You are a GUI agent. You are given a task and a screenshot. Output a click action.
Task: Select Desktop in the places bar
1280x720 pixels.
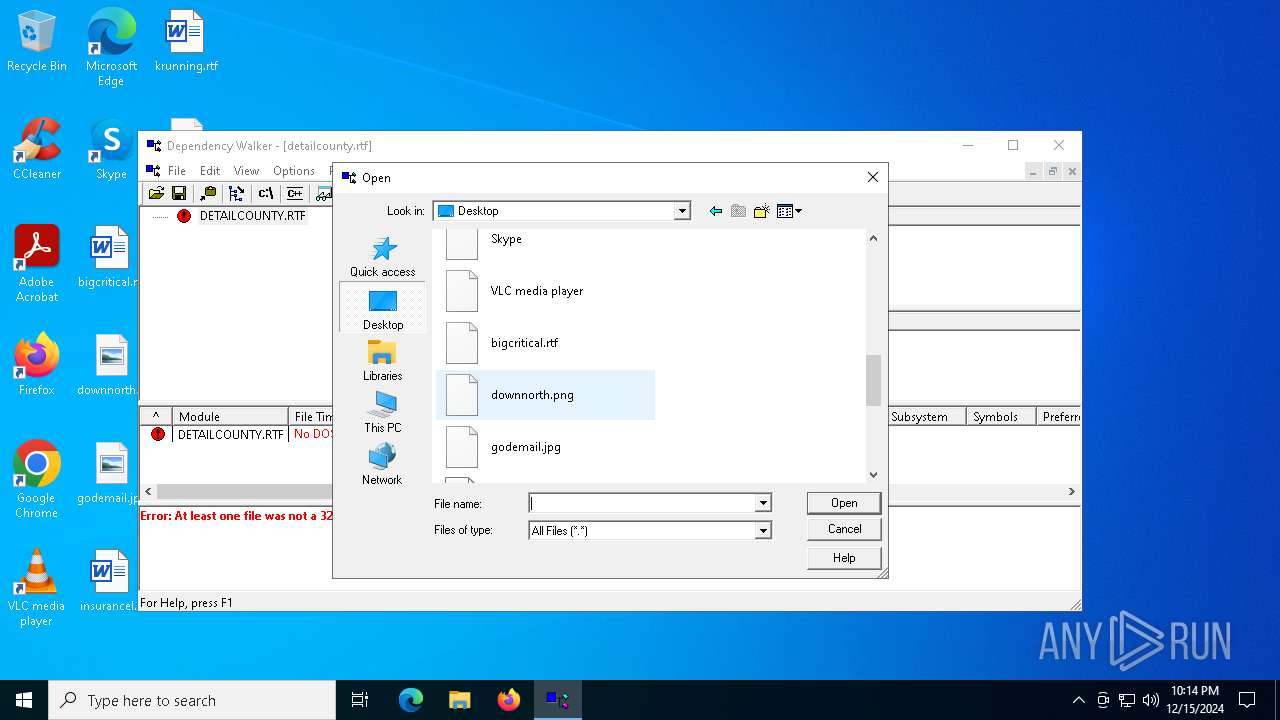click(383, 308)
